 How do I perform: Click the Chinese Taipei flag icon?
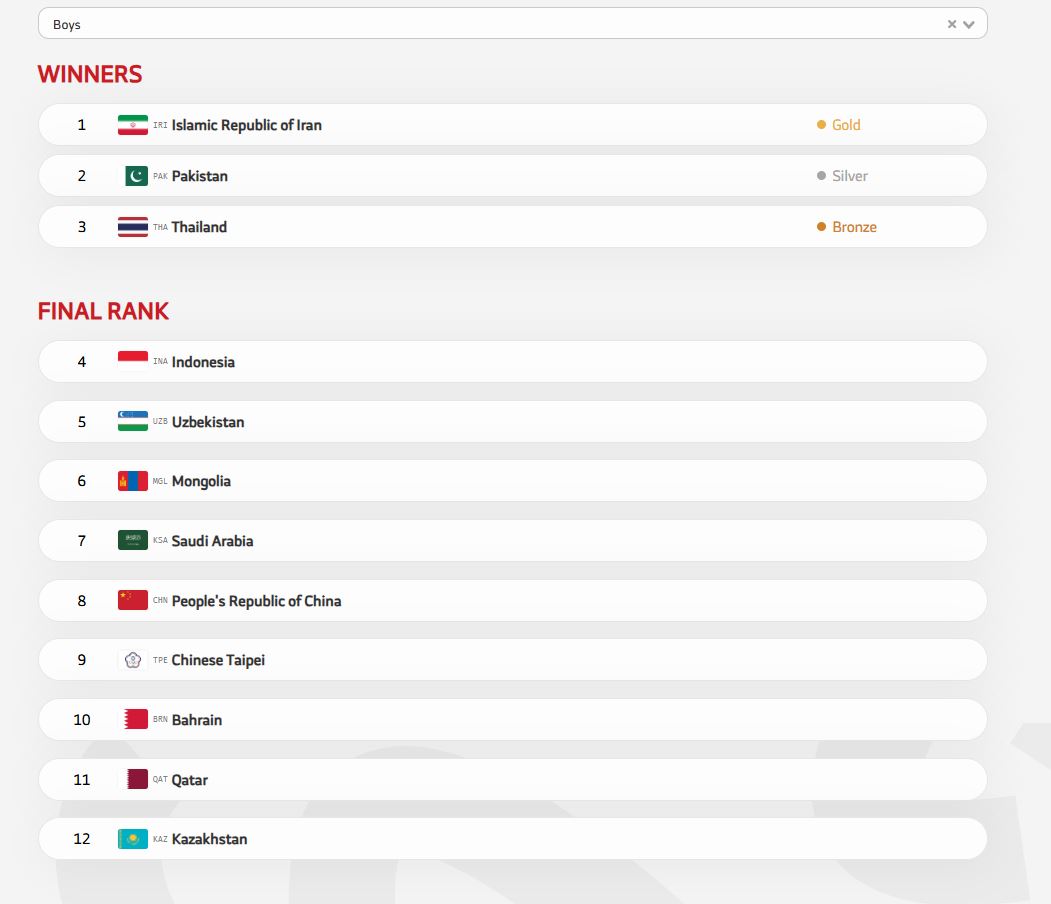tap(132, 660)
